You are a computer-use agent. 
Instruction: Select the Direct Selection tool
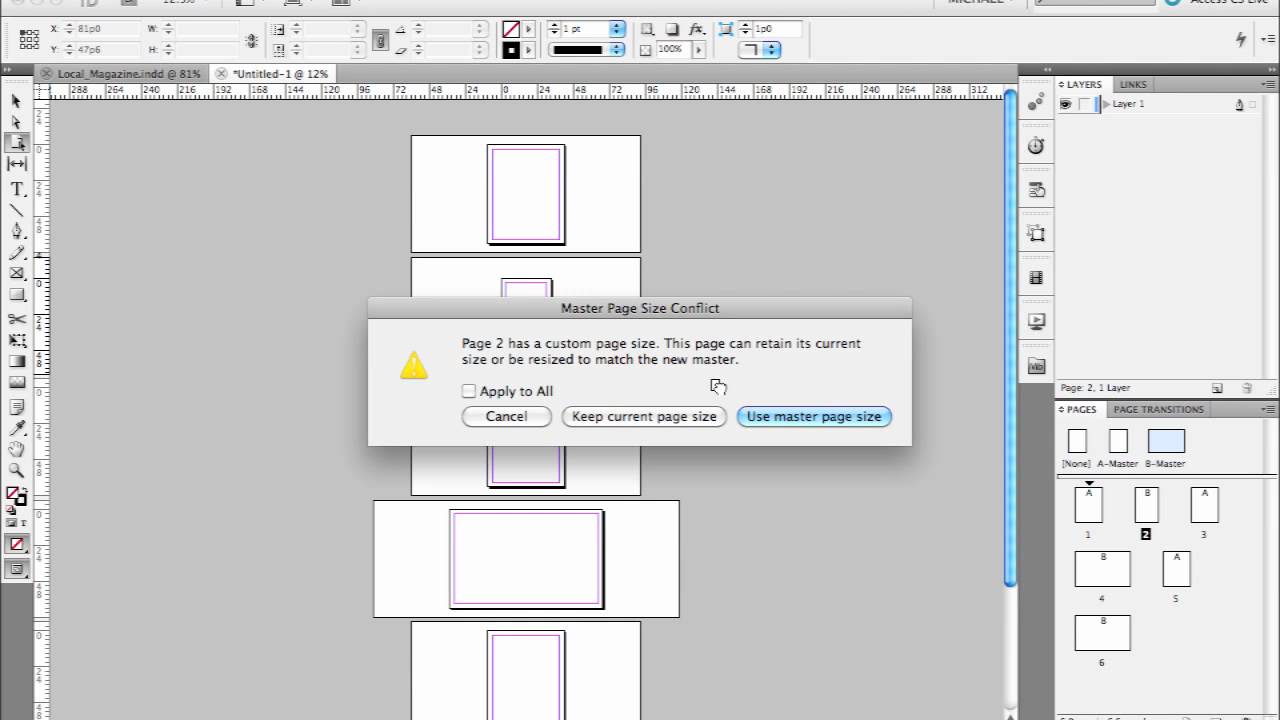click(16, 122)
